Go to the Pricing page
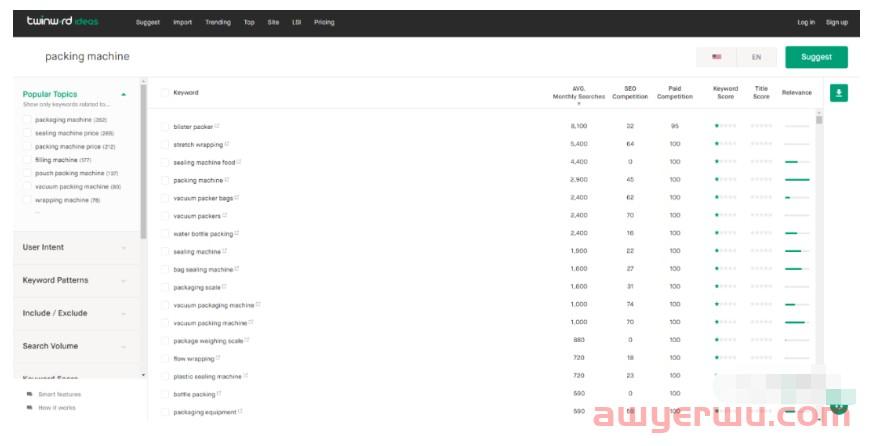This screenshot has height=446, width=869. point(324,22)
